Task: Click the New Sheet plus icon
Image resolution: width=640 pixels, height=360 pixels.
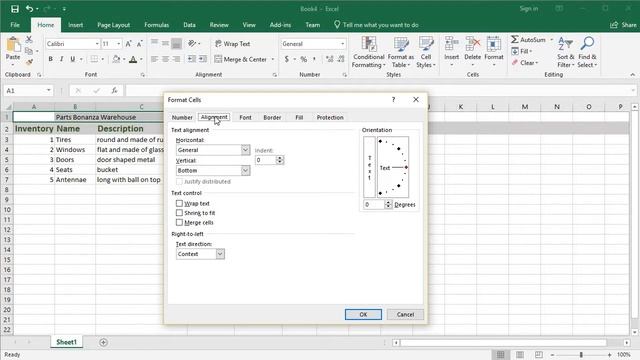Action: 103,342
